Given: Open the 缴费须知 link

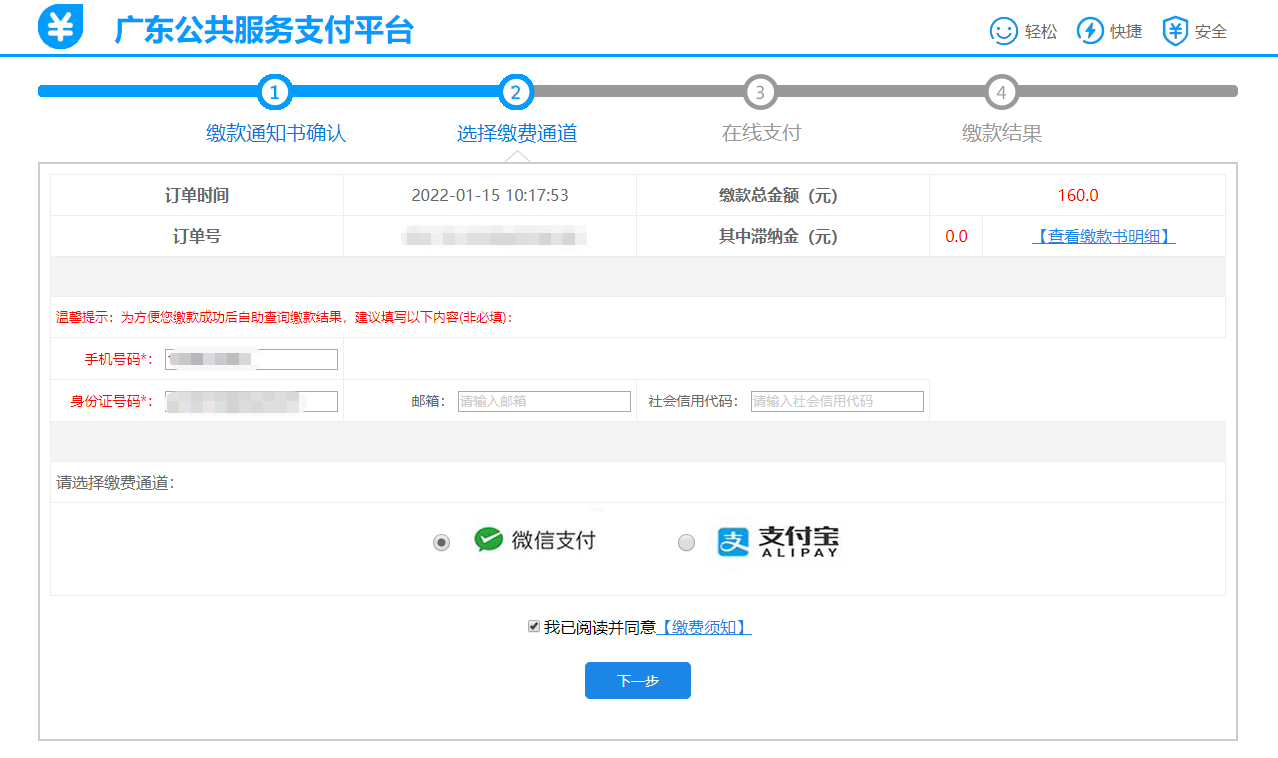Looking at the screenshot, I should (704, 627).
